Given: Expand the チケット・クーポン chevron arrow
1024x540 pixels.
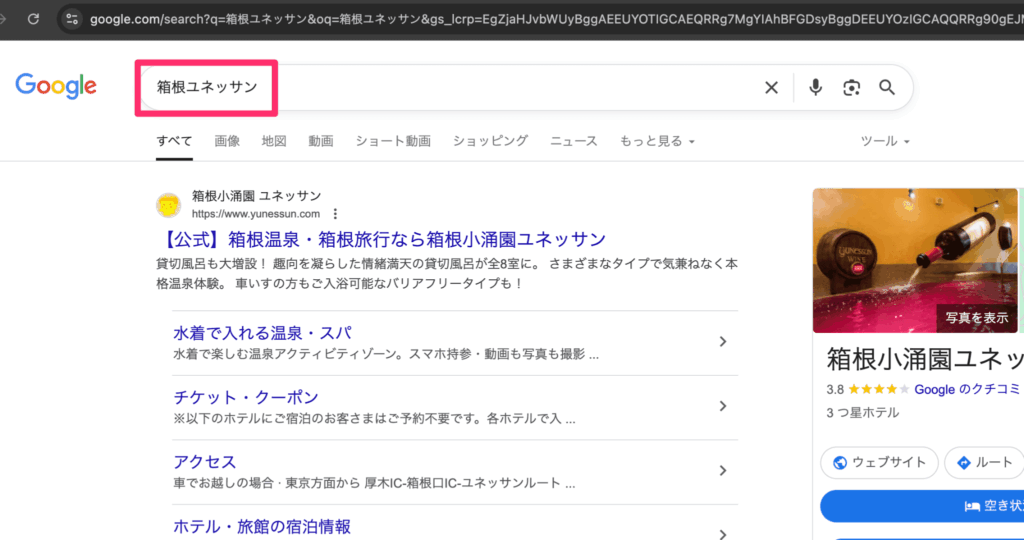Looking at the screenshot, I should (x=723, y=406).
